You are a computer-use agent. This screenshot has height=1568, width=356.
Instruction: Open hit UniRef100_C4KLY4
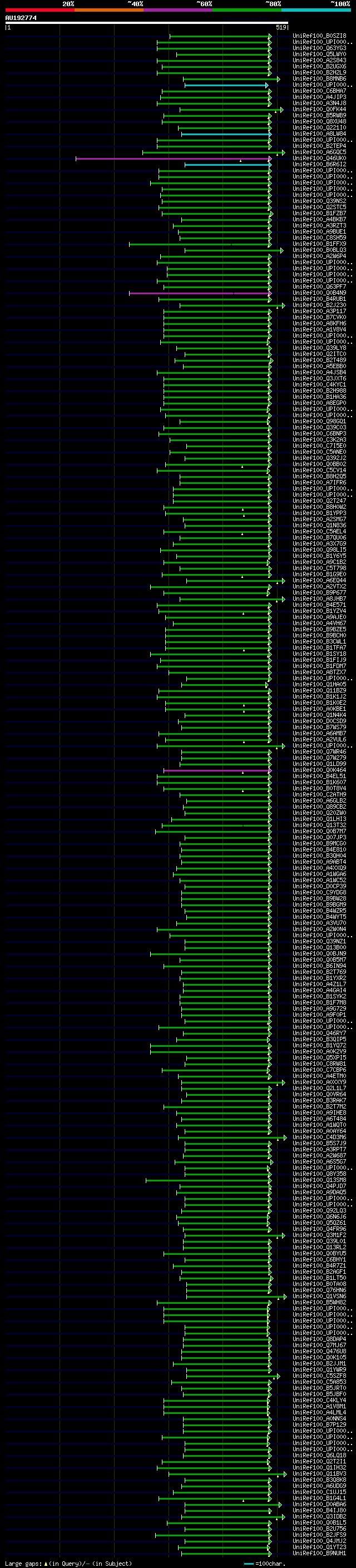(319, 1400)
